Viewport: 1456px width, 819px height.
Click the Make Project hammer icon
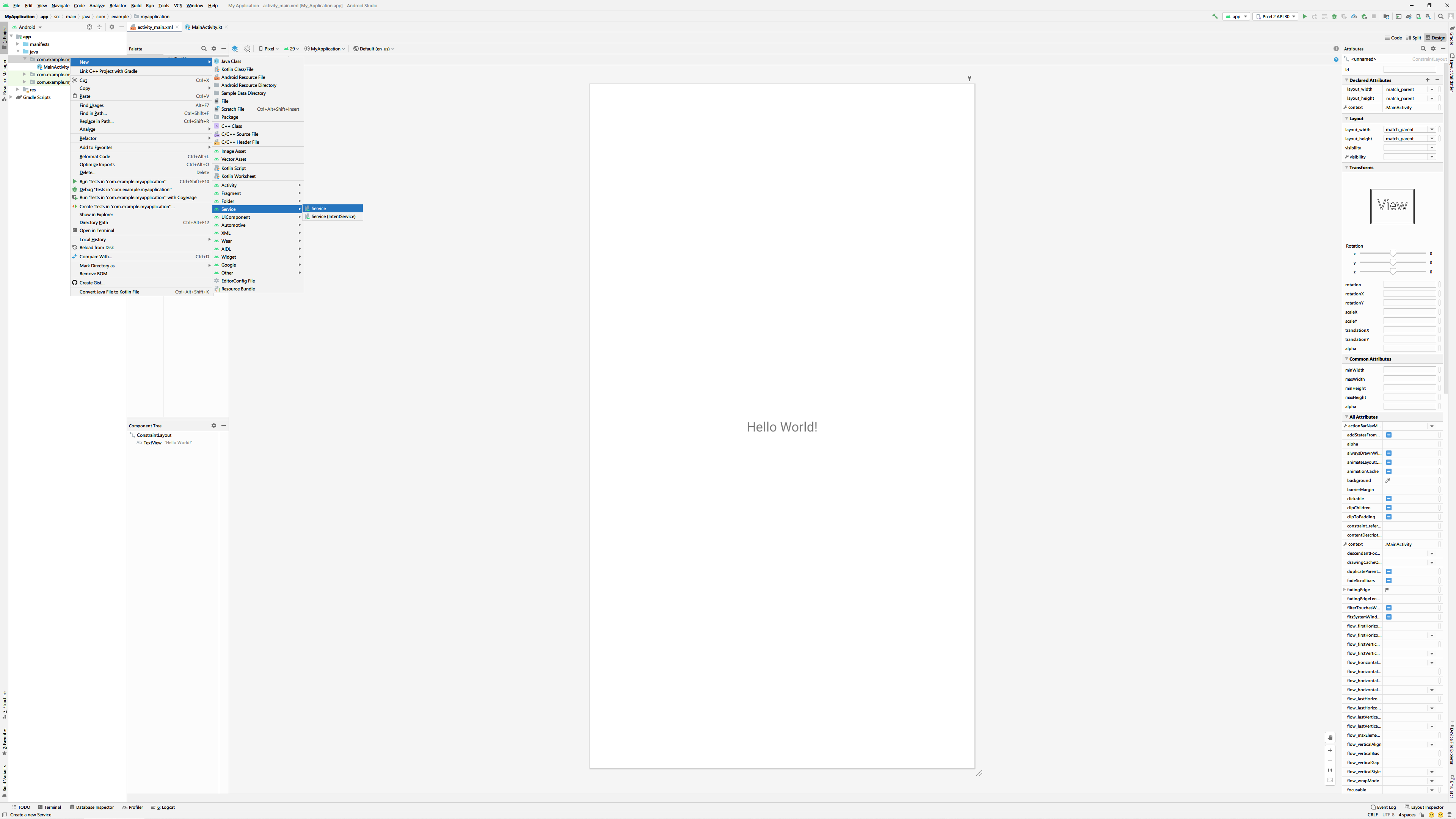(x=1214, y=16)
